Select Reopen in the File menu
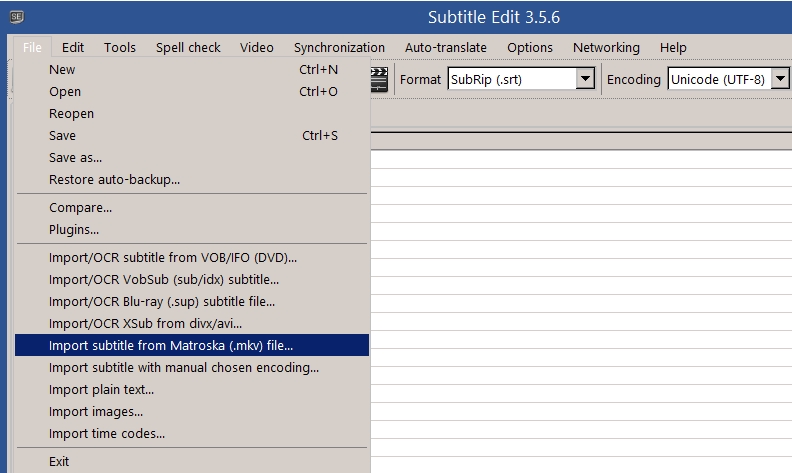Image resolution: width=792 pixels, height=473 pixels. pyautogui.click(x=71, y=114)
